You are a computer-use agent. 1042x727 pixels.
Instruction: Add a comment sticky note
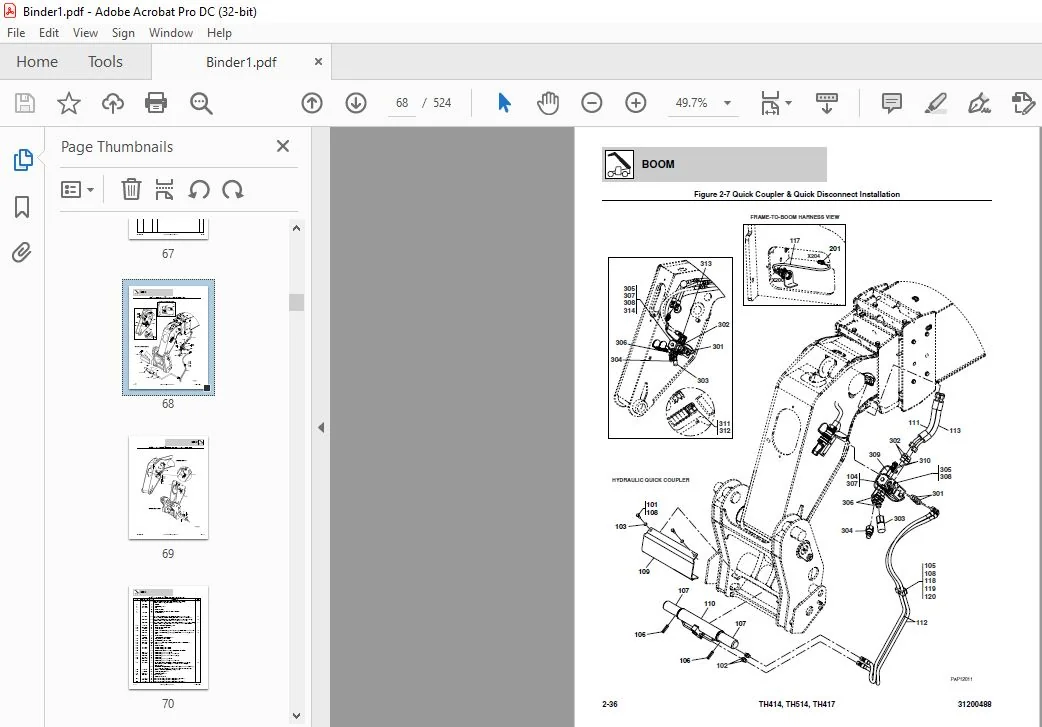point(891,103)
